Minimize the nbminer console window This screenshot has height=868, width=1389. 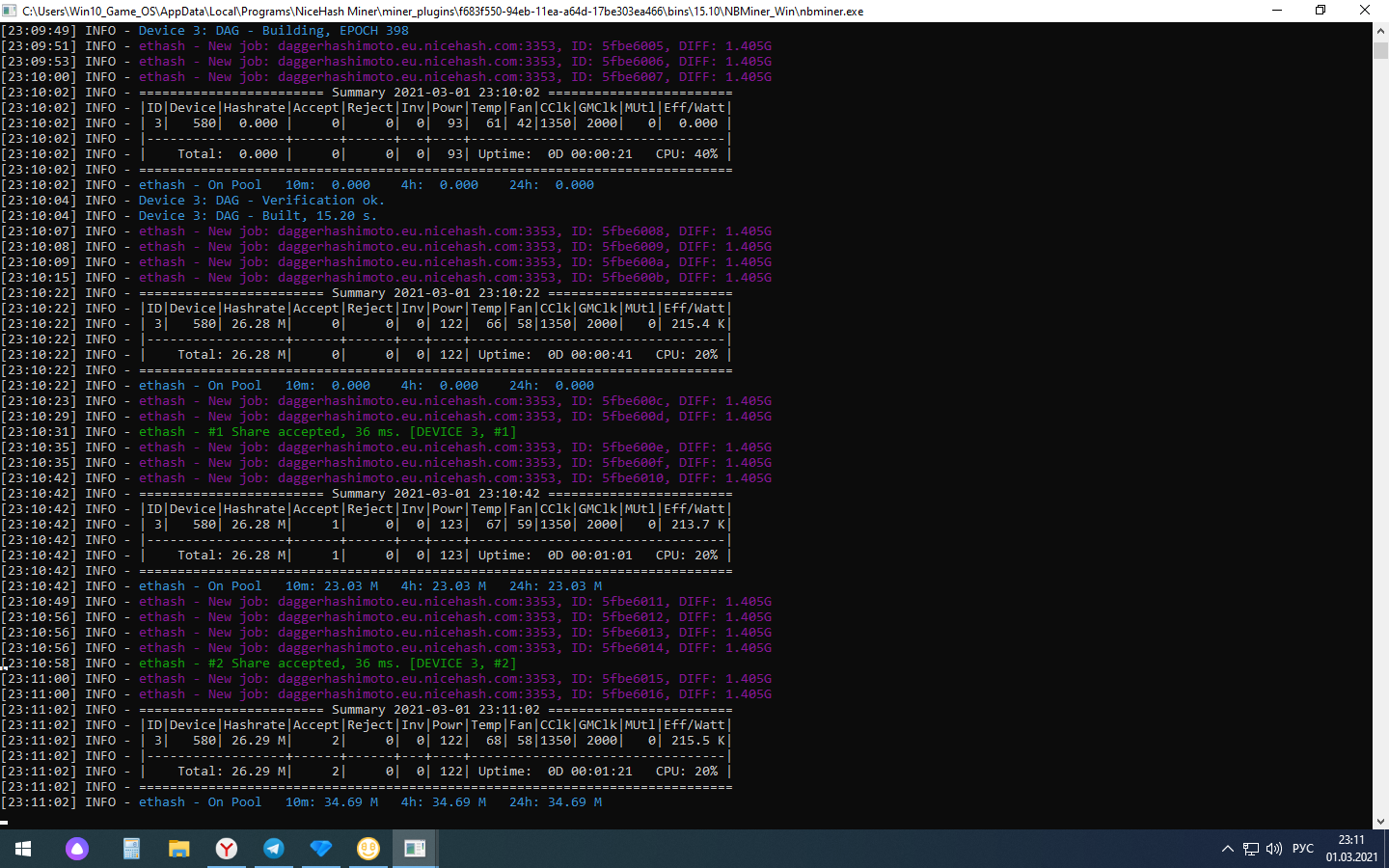click(x=1277, y=11)
